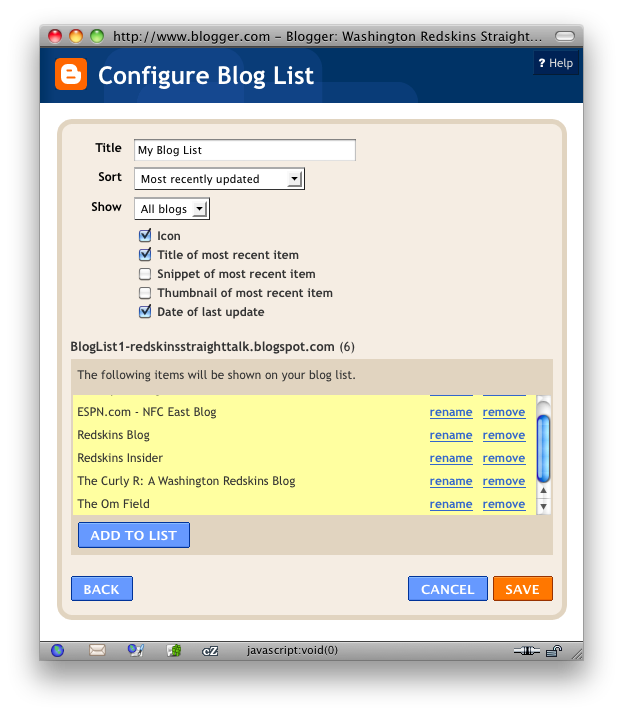Select 'Redskins Insider' list row text

coord(120,458)
